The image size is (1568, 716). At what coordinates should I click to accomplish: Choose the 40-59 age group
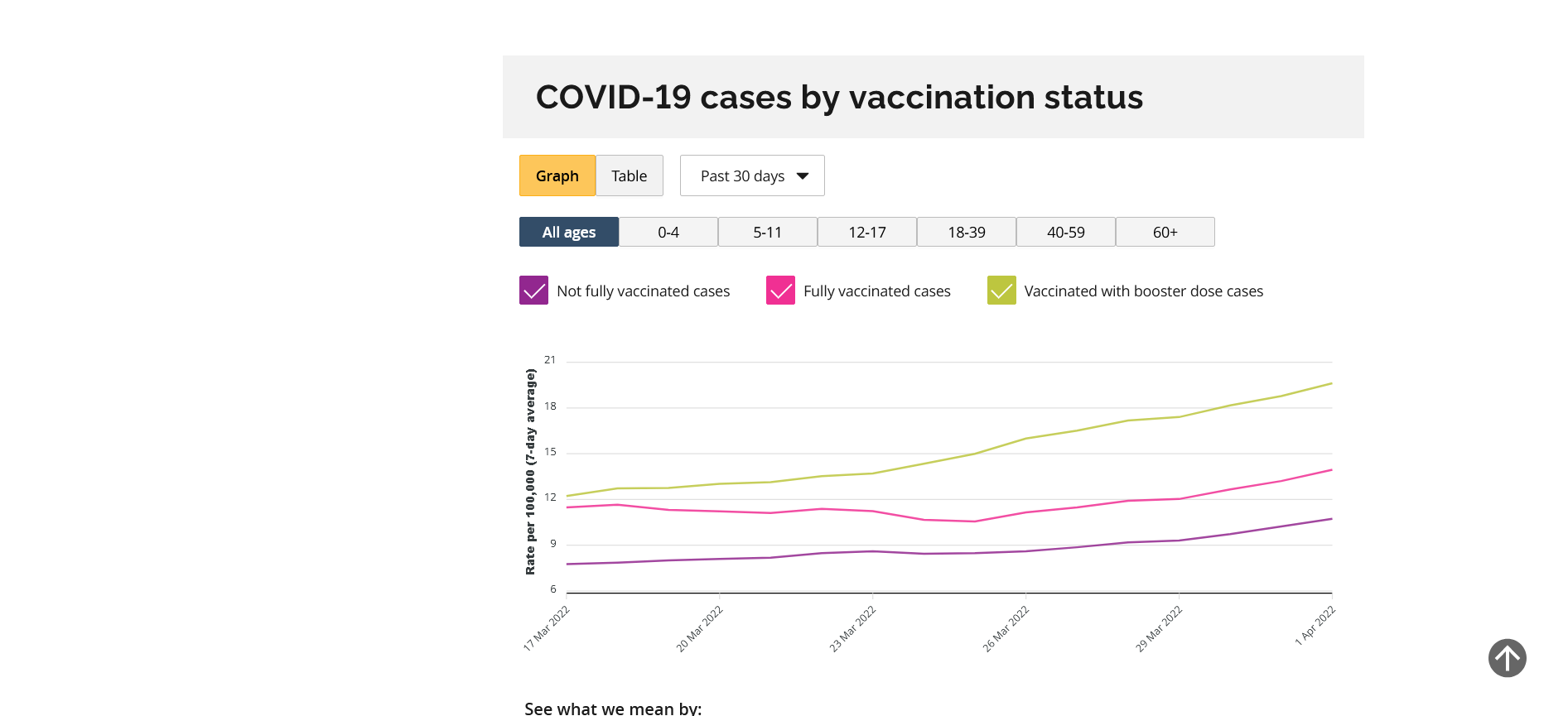tap(1065, 232)
